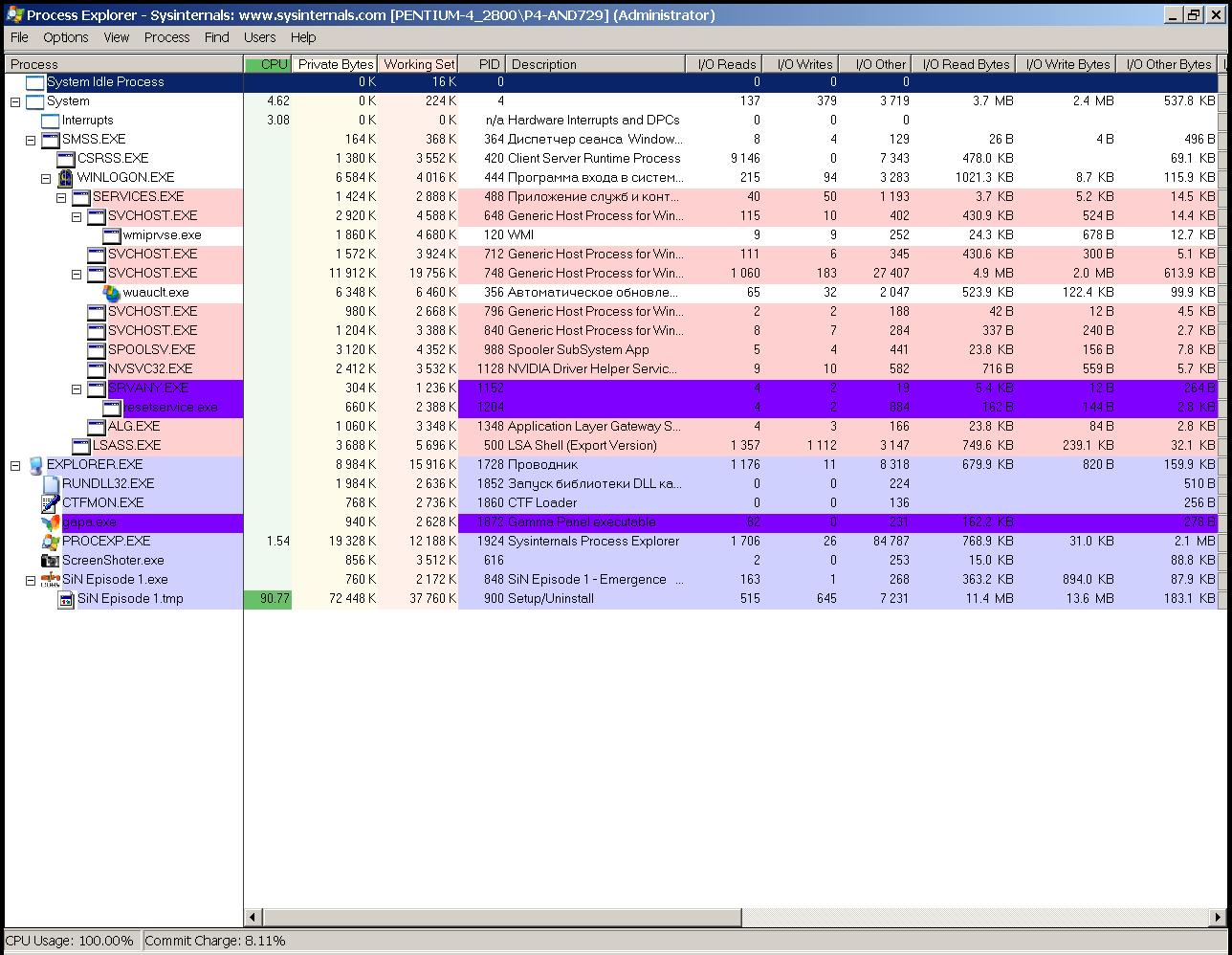
Task: Click the horizontal scrollbar right arrow
Action: [1219, 917]
